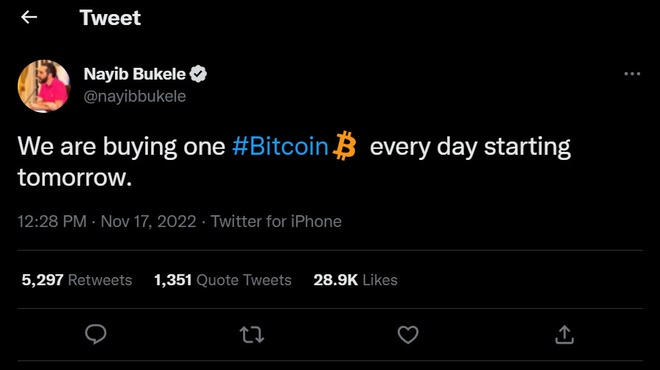This screenshot has height=370, width=660.
Task: Open the Nayib Bukele display name
Action: (x=135, y=74)
